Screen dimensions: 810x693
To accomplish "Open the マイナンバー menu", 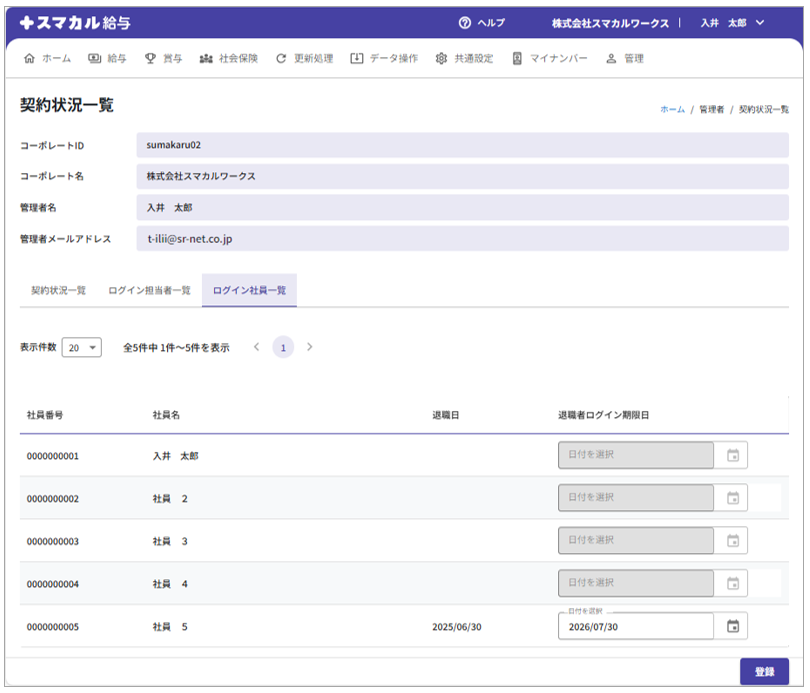I will (549, 59).
